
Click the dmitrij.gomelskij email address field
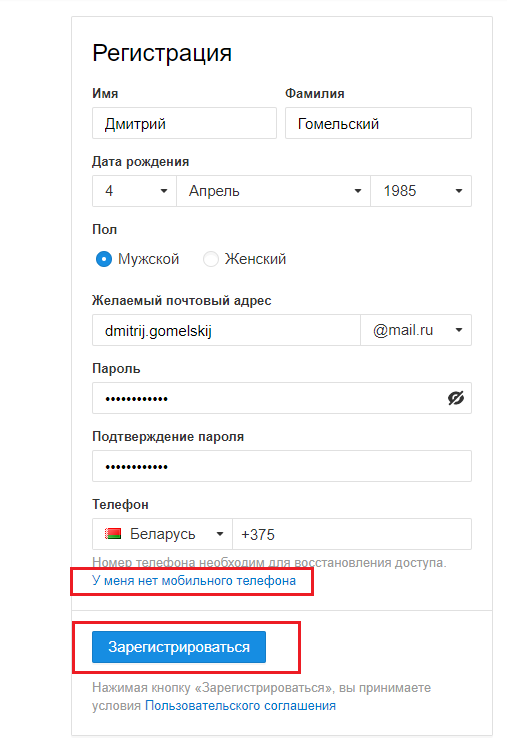(x=226, y=330)
